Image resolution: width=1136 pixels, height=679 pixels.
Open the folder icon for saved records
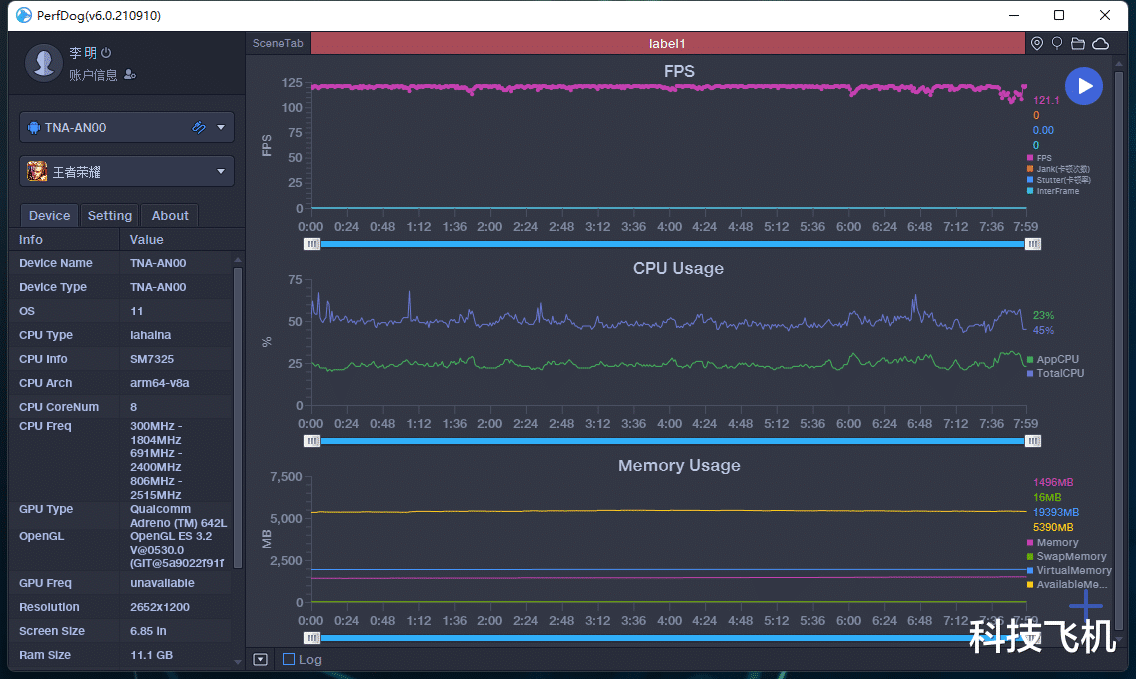pos(1078,43)
